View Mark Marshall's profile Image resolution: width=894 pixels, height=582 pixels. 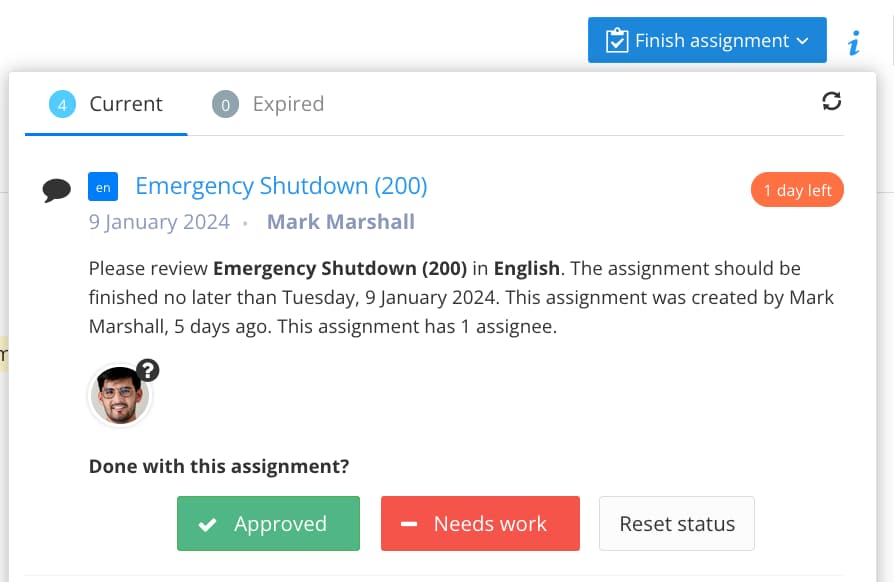coord(341,221)
